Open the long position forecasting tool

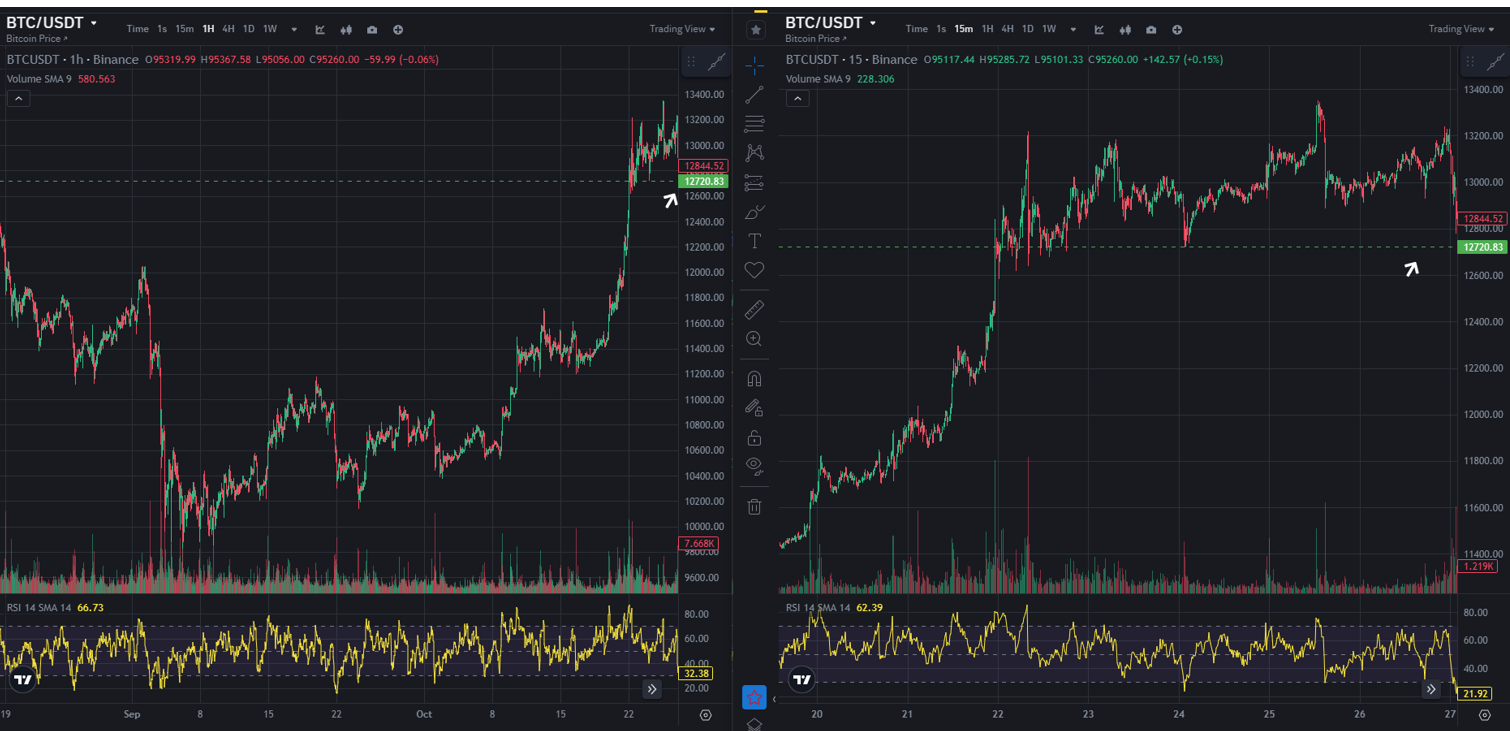tap(754, 183)
